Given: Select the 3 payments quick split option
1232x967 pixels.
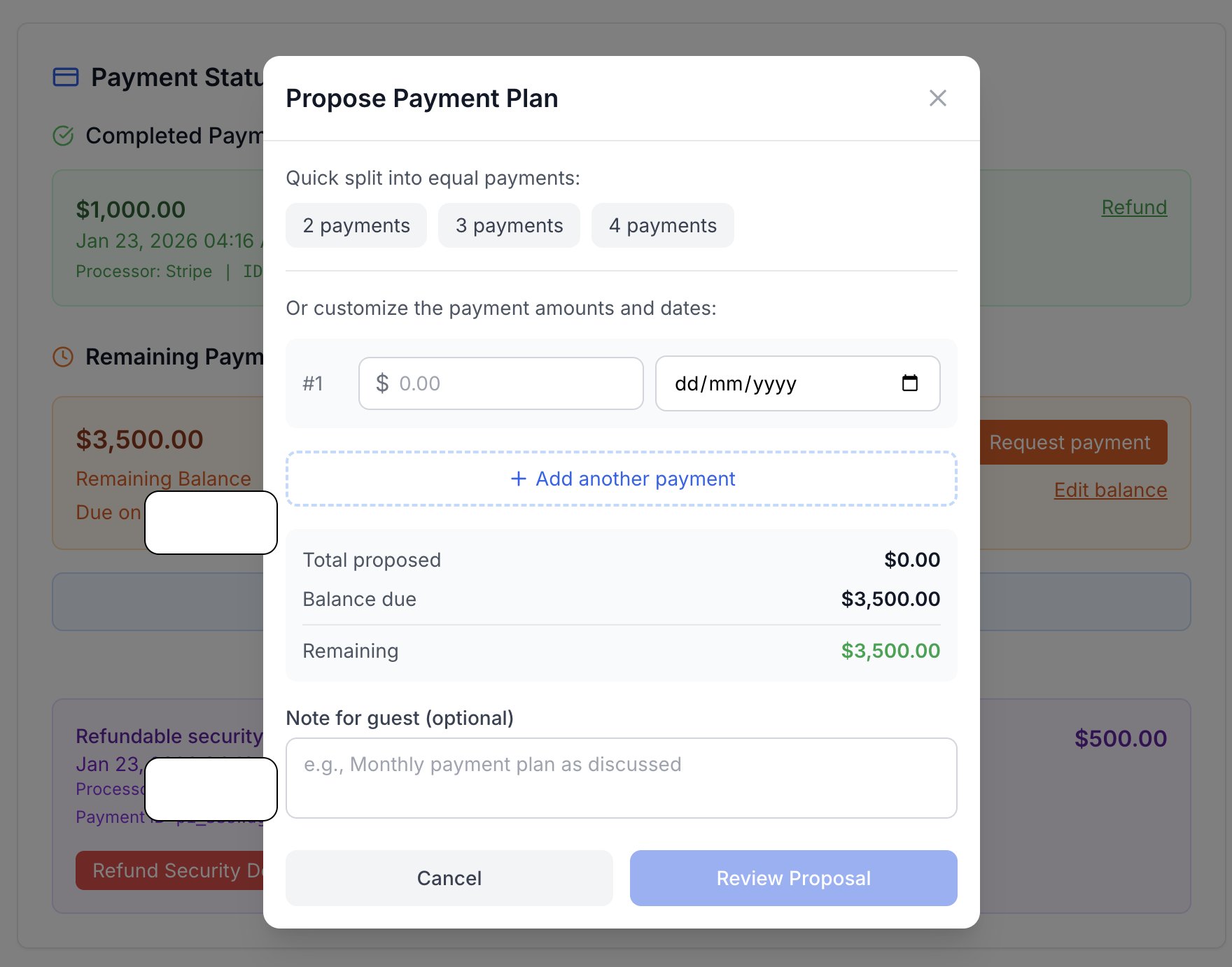Looking at the screenshot, I should (x=509, y=225).
